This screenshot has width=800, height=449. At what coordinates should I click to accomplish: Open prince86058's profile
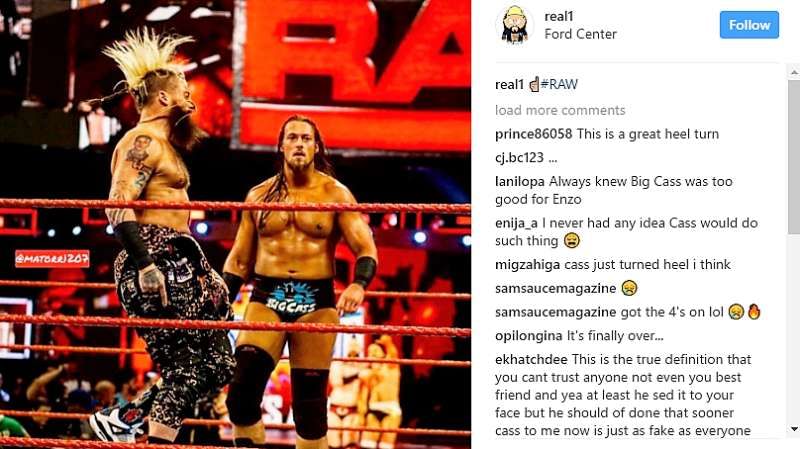533,134
